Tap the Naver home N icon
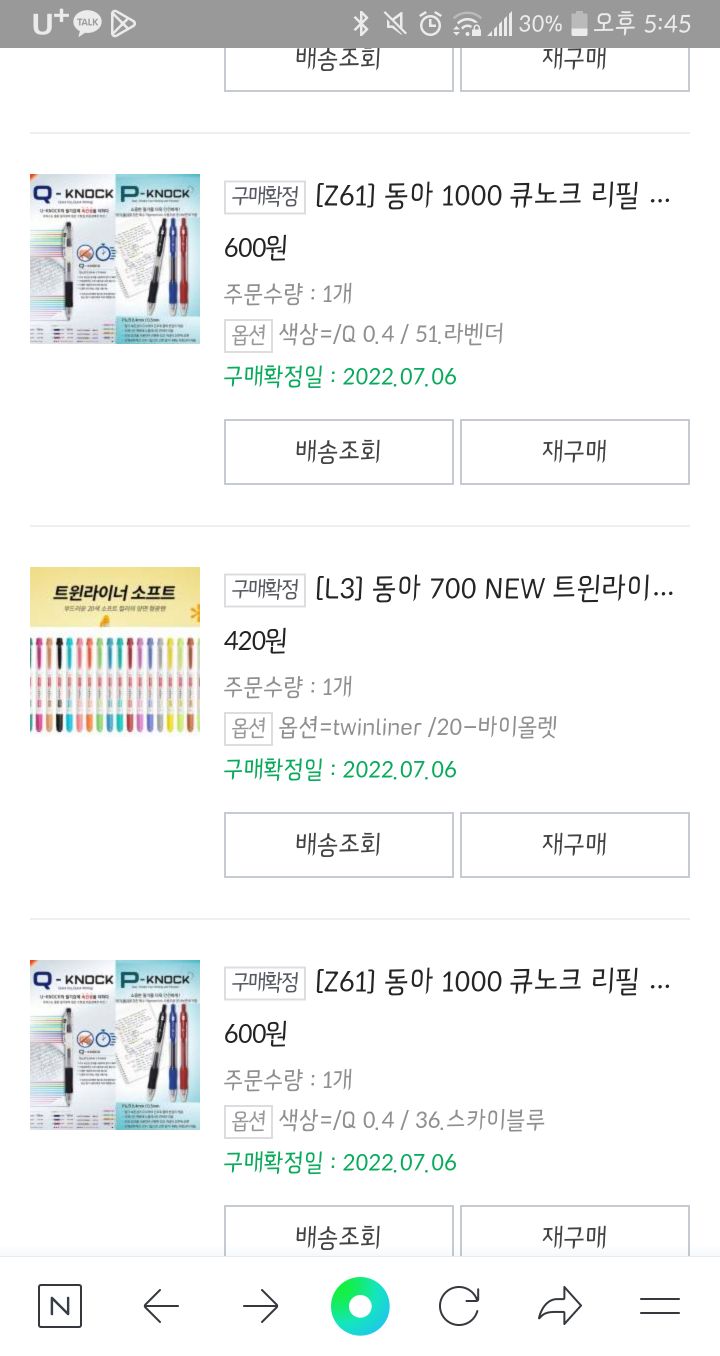The height and width of the screenshot is (1356, 720). pos(60,1306)
